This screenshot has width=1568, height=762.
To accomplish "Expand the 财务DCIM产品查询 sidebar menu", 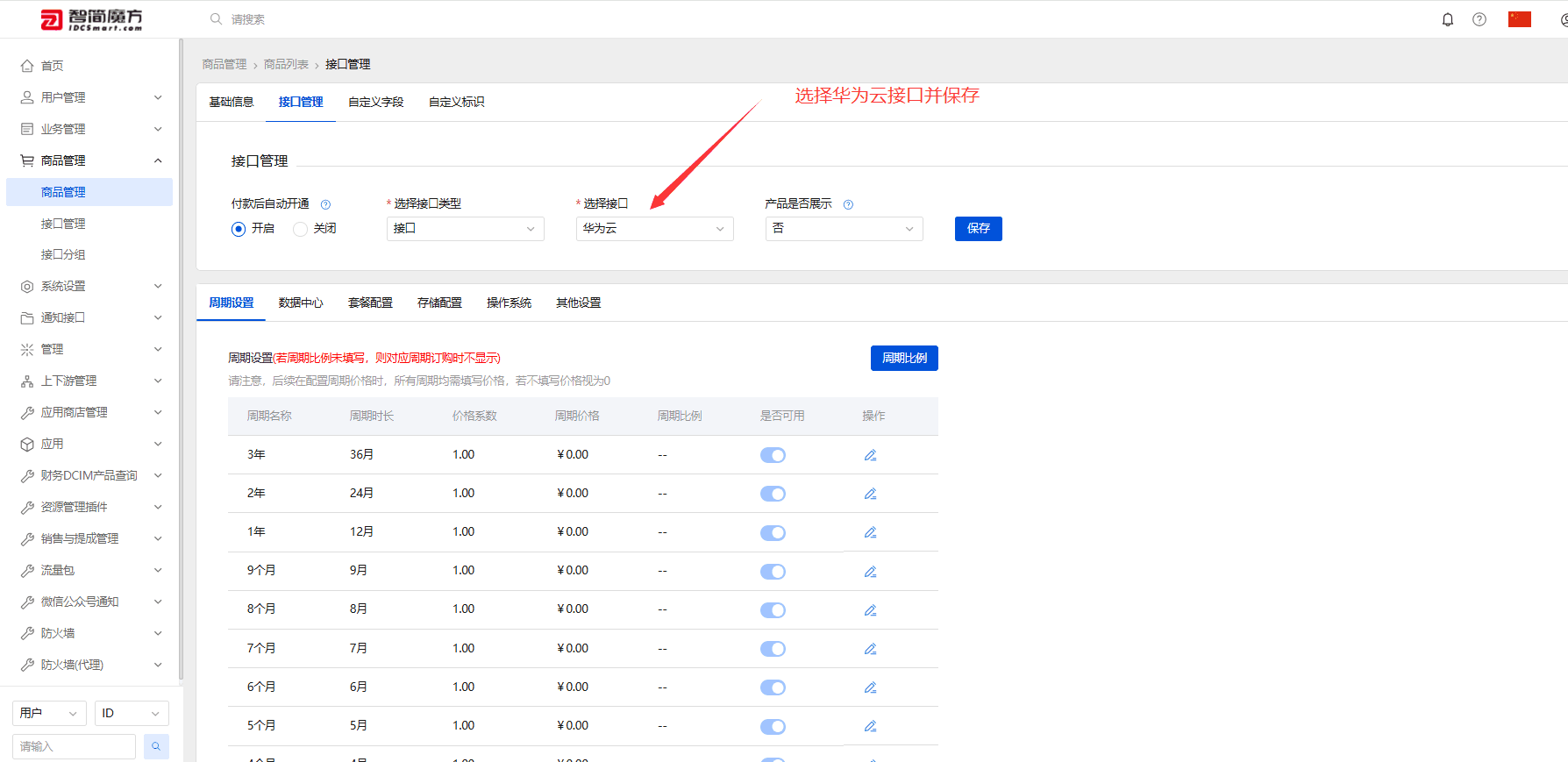I will 89,475.
